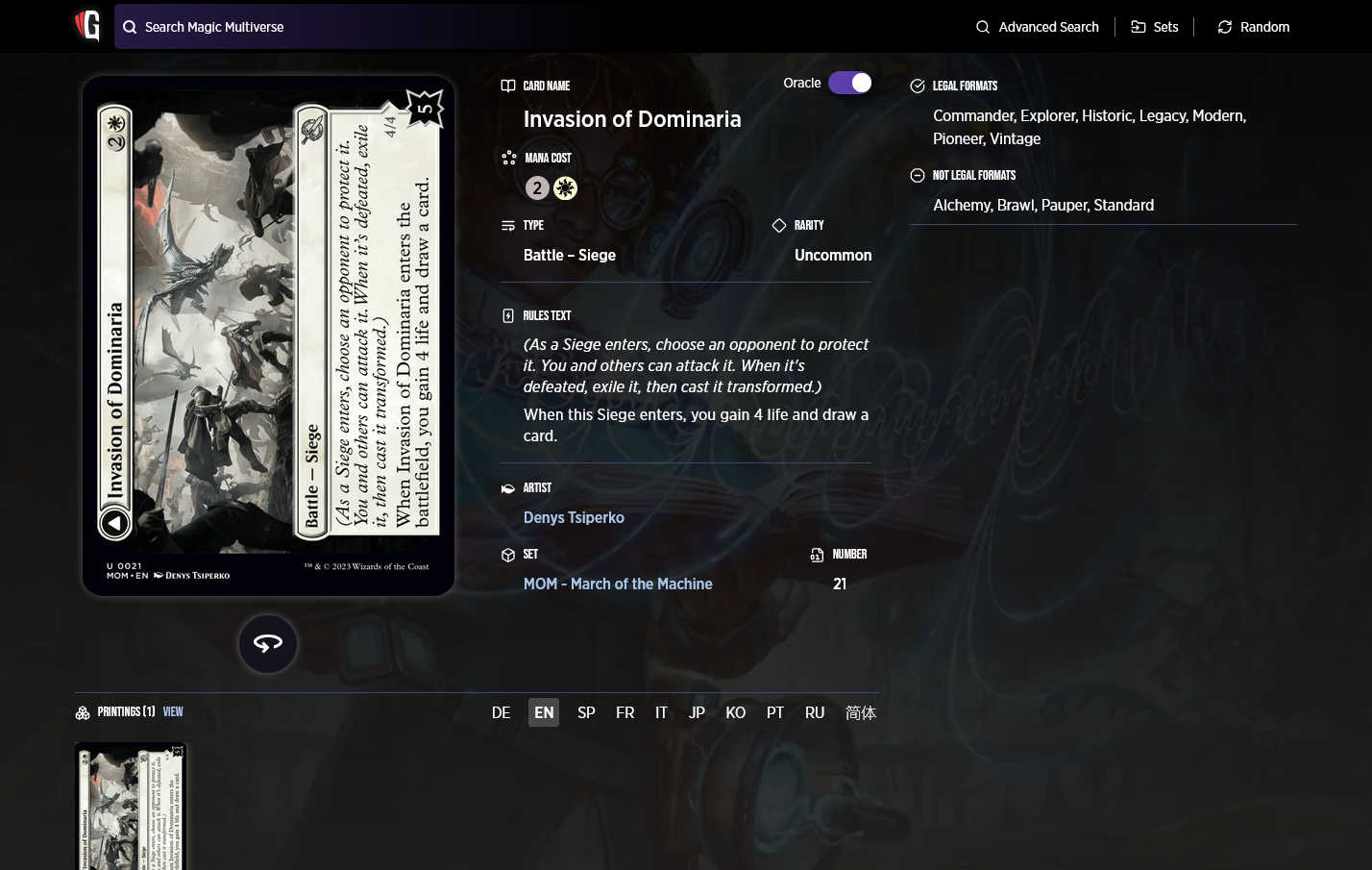Open the Advanced Search page
Viewport: 1372px width, 870px height.
(1048, 27)
